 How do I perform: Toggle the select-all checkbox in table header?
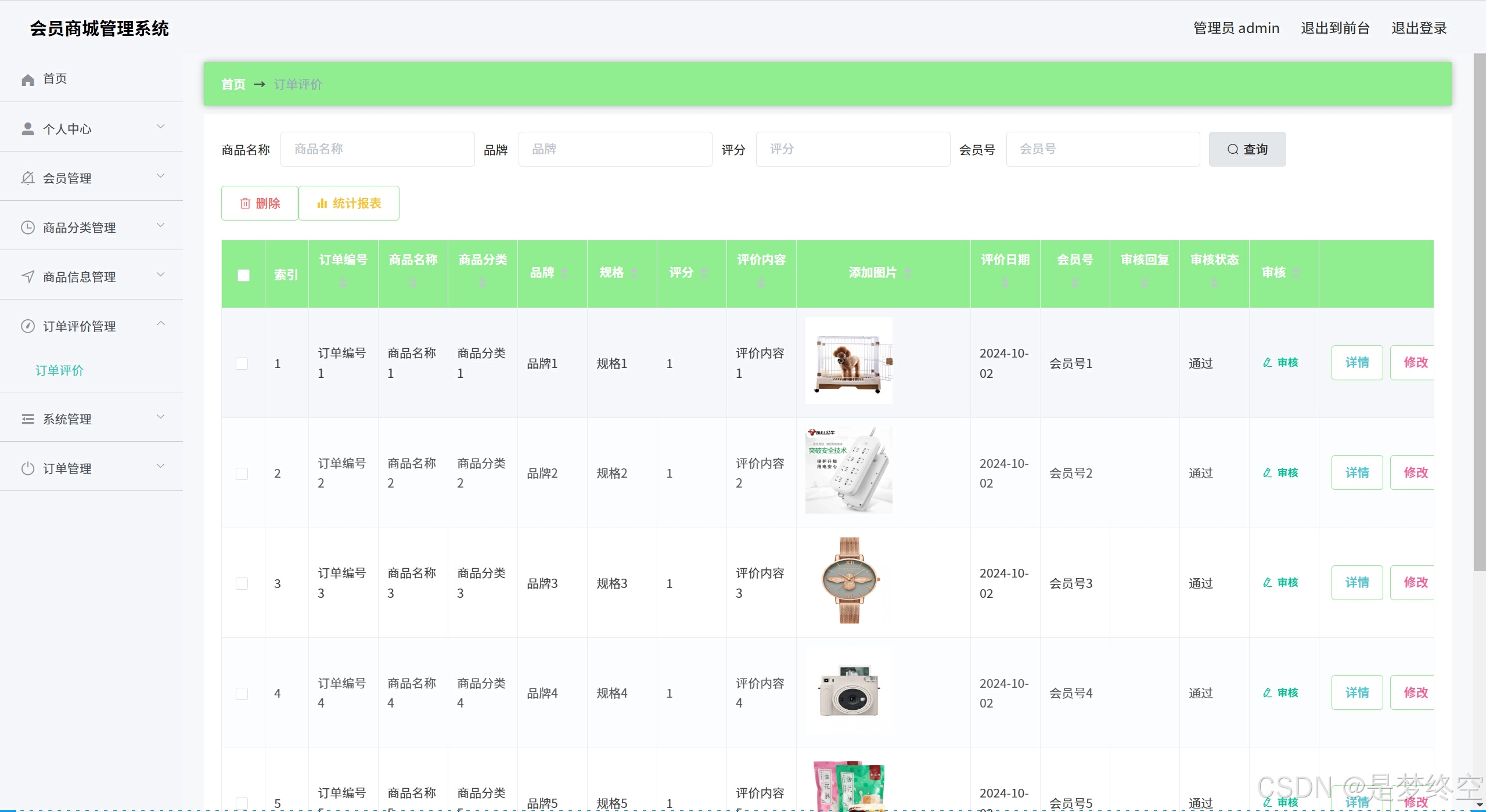(x=243, y=275)
